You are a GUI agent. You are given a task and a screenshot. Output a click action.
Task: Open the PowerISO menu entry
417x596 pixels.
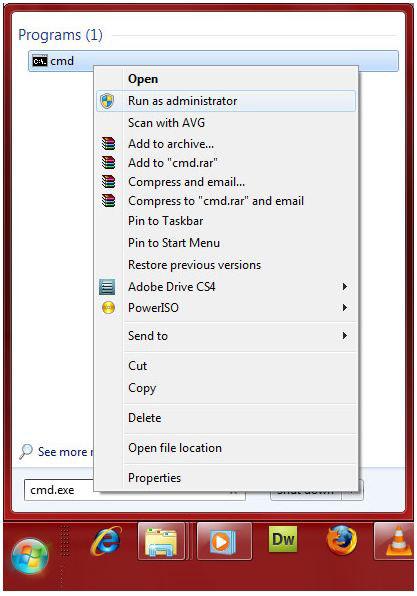226,308
